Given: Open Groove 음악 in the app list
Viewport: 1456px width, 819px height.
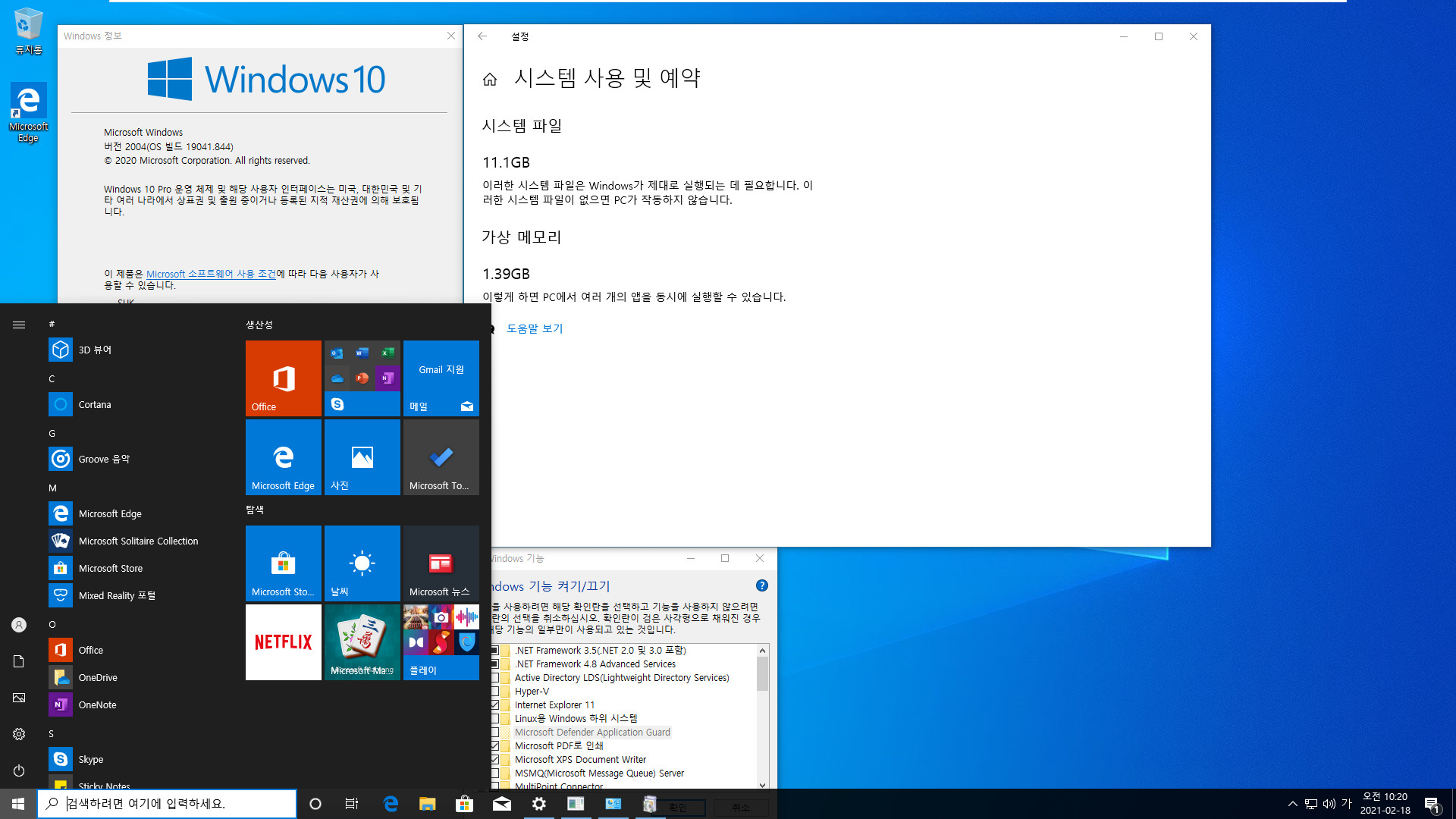Looking at the screenshot, I should (x=136, y=459).
